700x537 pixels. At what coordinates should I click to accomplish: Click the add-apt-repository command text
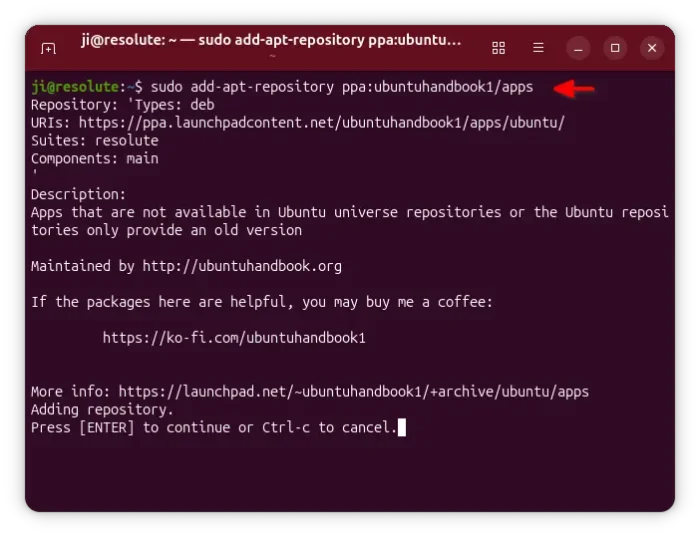[x=342, y=87]
